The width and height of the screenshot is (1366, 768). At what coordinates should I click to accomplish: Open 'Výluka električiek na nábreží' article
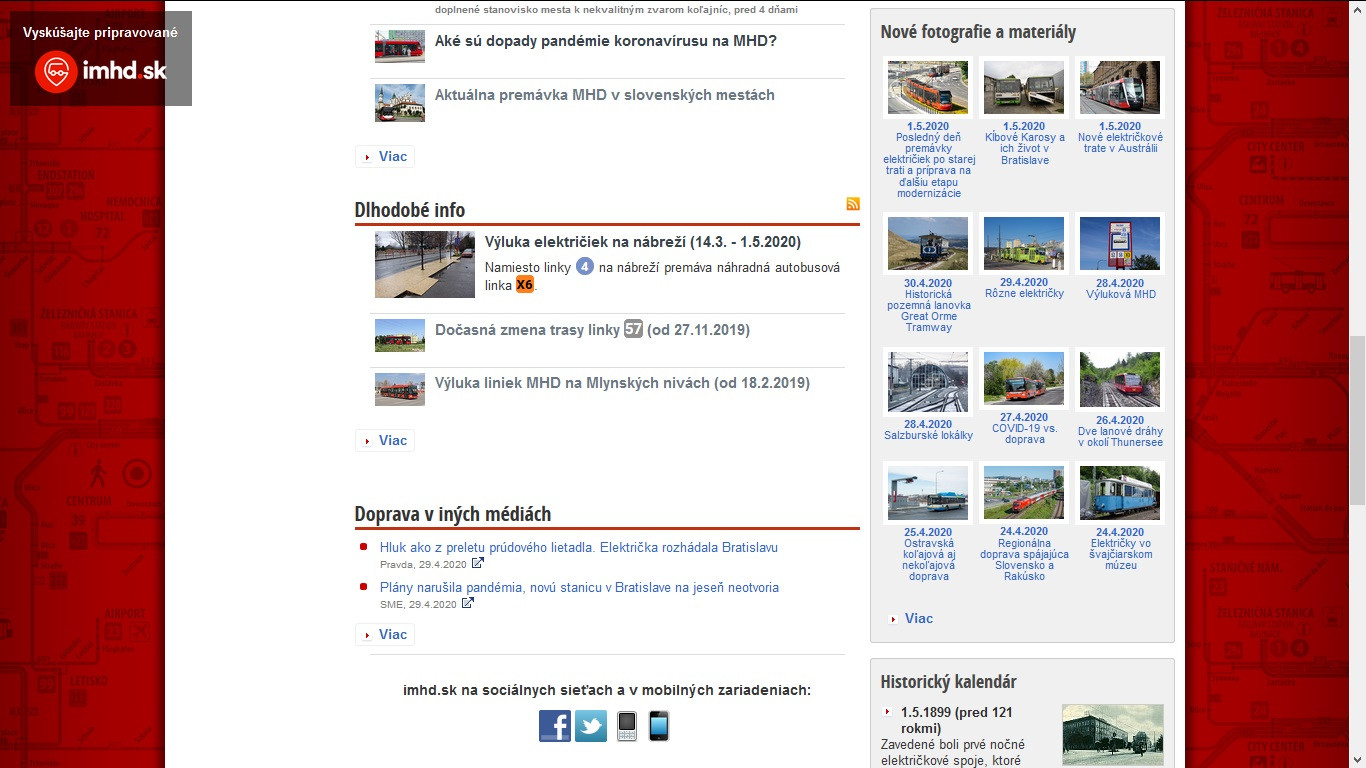click(642, 242)
